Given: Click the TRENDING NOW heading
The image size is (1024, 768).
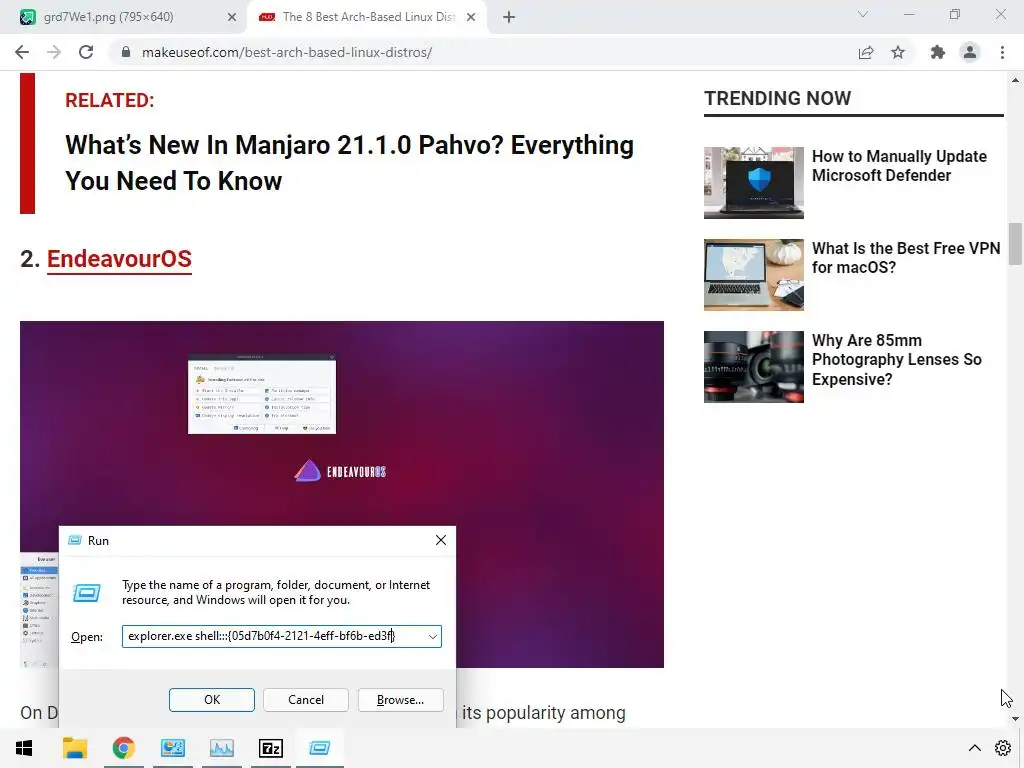Looking at the screenshot, I should [777, 98].
